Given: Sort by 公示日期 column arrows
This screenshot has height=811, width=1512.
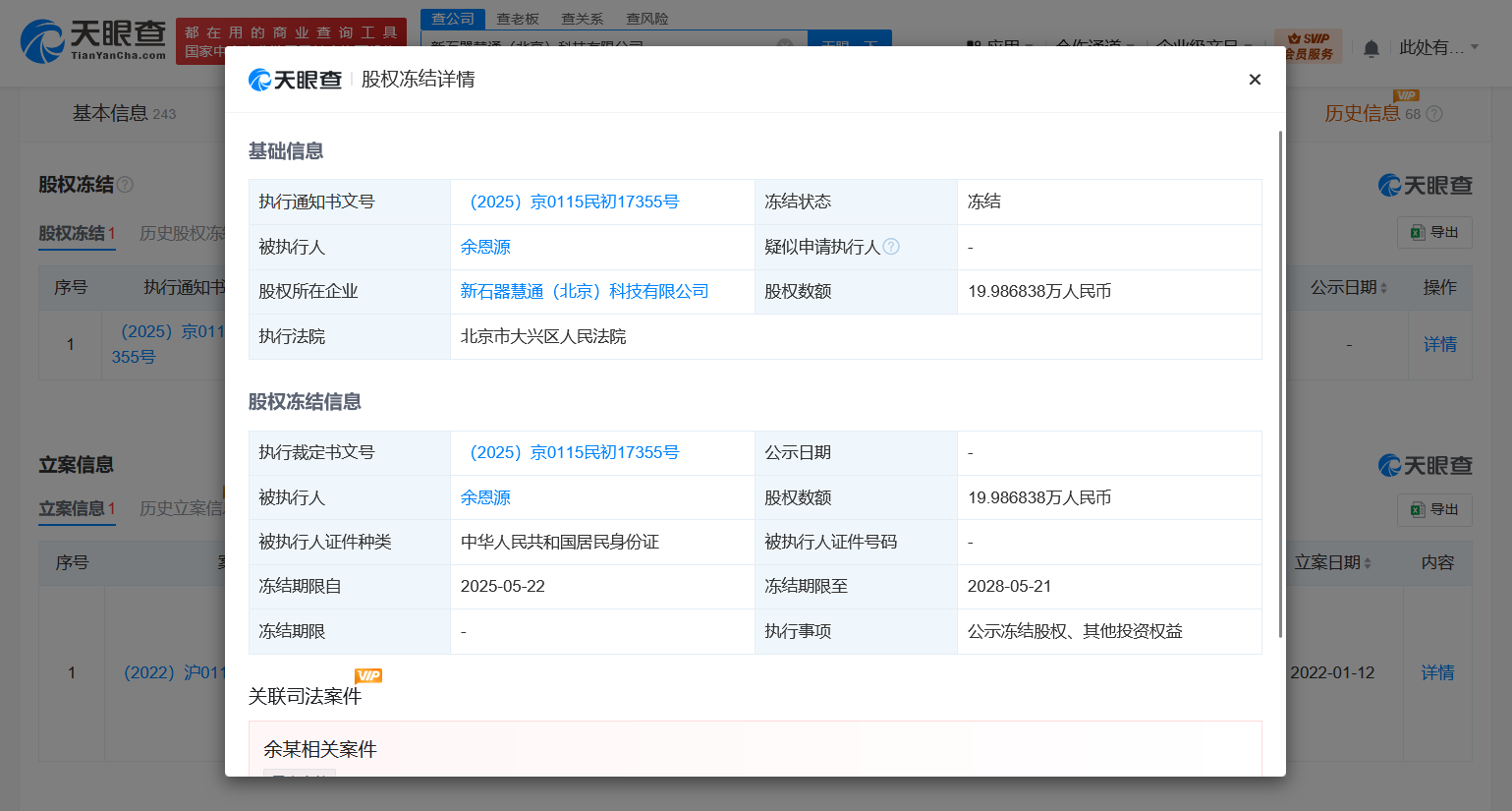Looking at the screenshot, I should pos(1383,288).
